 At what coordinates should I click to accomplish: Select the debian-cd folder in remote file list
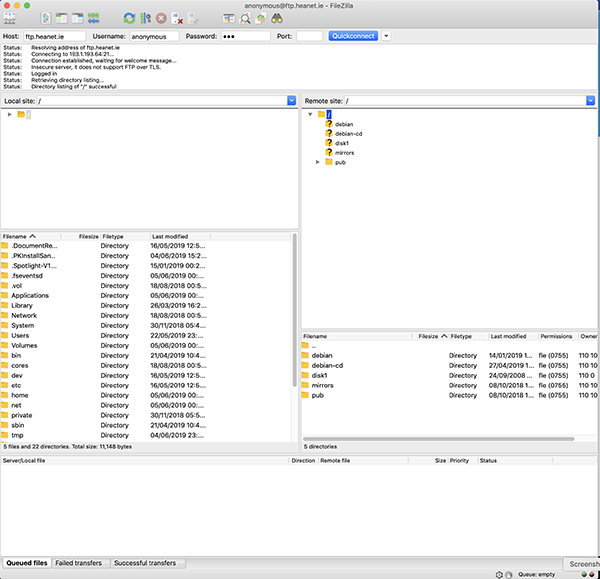327,365
